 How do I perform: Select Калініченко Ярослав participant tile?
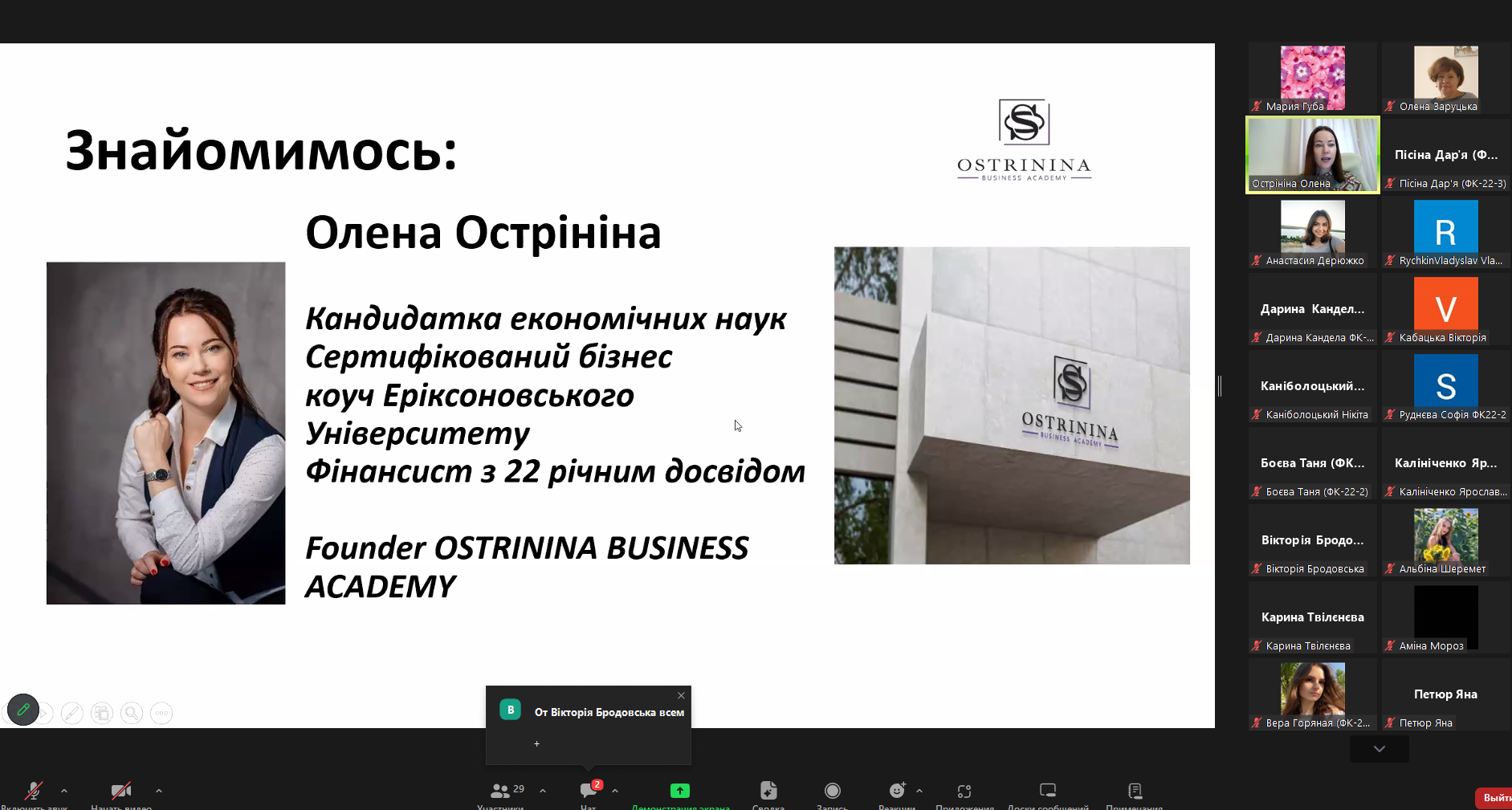pos(1446,463)
